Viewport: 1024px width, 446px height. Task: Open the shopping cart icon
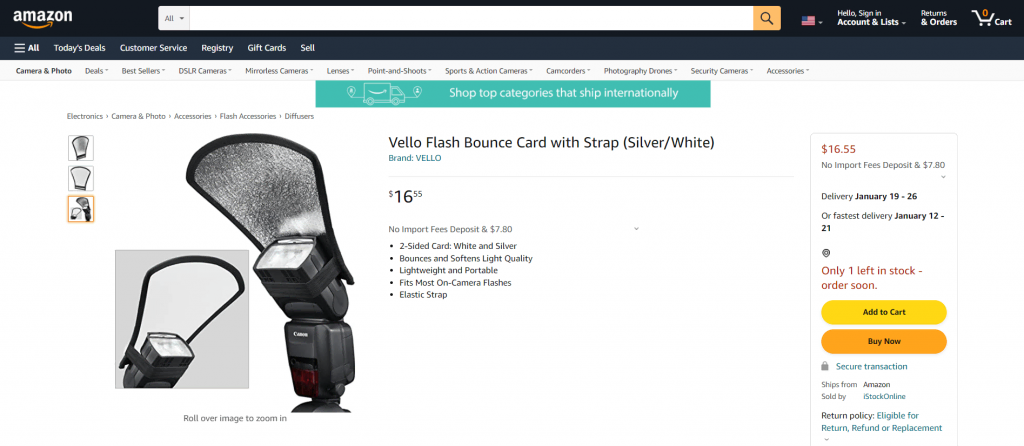point(991,18)
